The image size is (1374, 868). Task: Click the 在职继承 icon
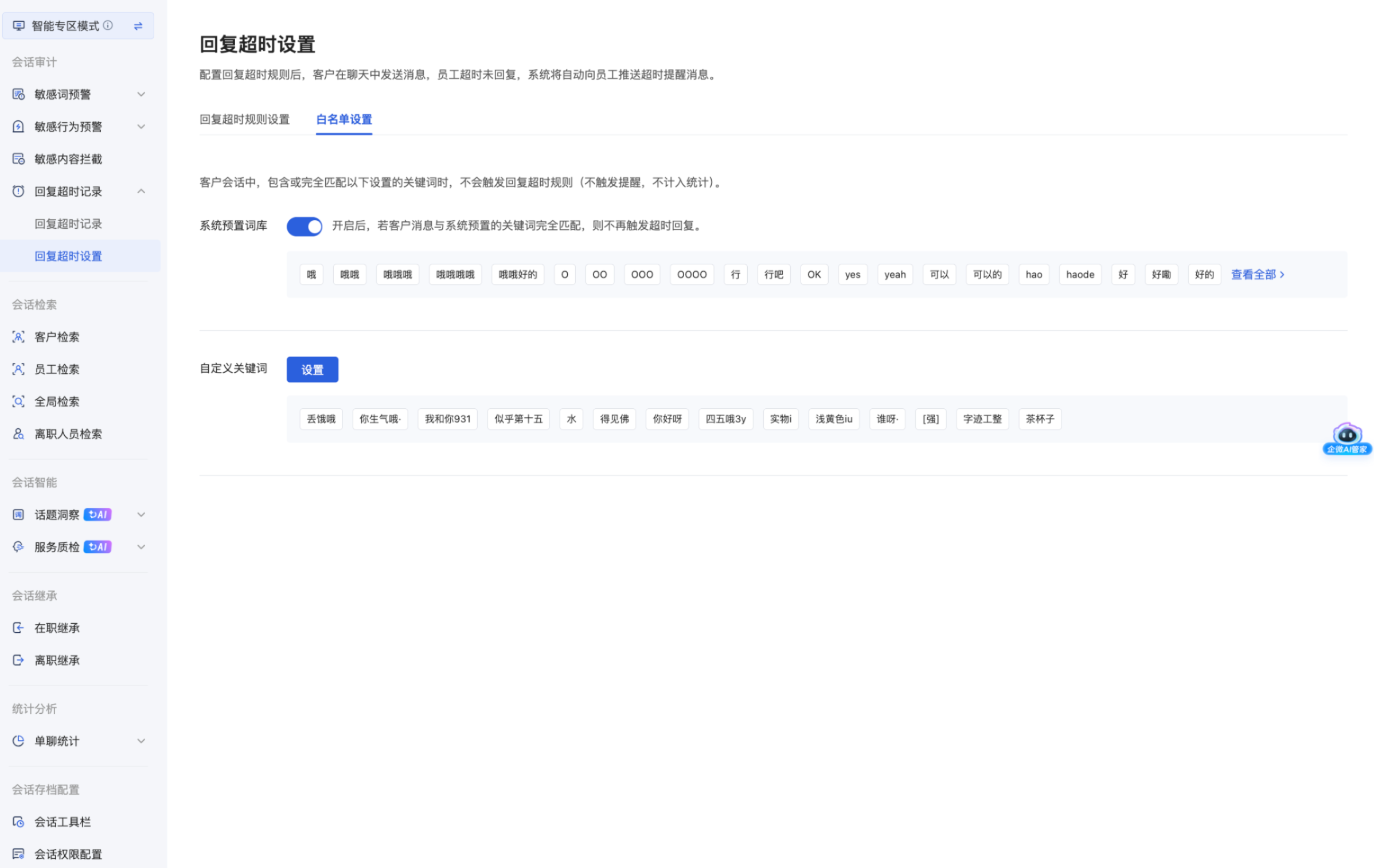(x=18, y=628)
